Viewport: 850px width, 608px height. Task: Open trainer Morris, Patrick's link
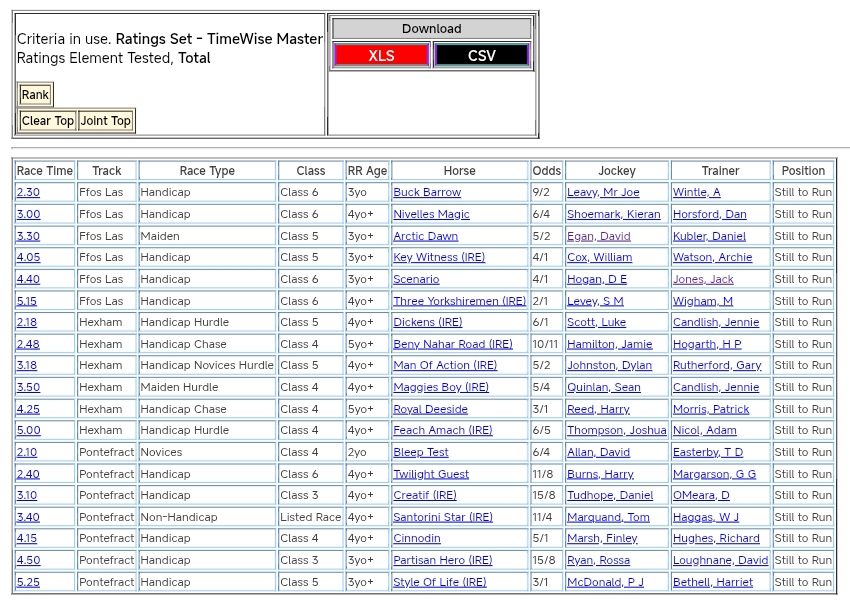click(x=711, y=409)
